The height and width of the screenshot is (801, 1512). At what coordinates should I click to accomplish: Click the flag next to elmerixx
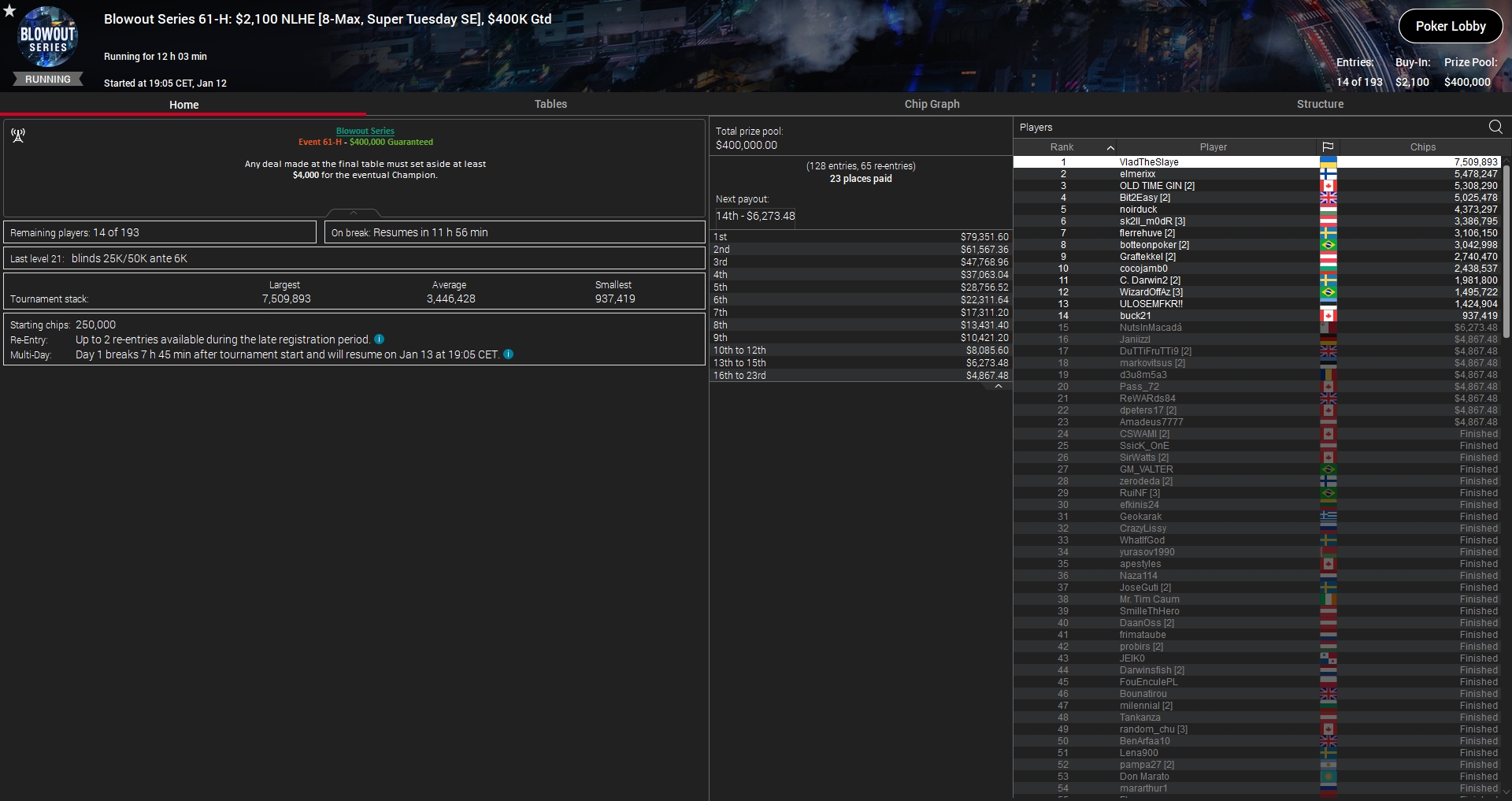(1328, 174)
